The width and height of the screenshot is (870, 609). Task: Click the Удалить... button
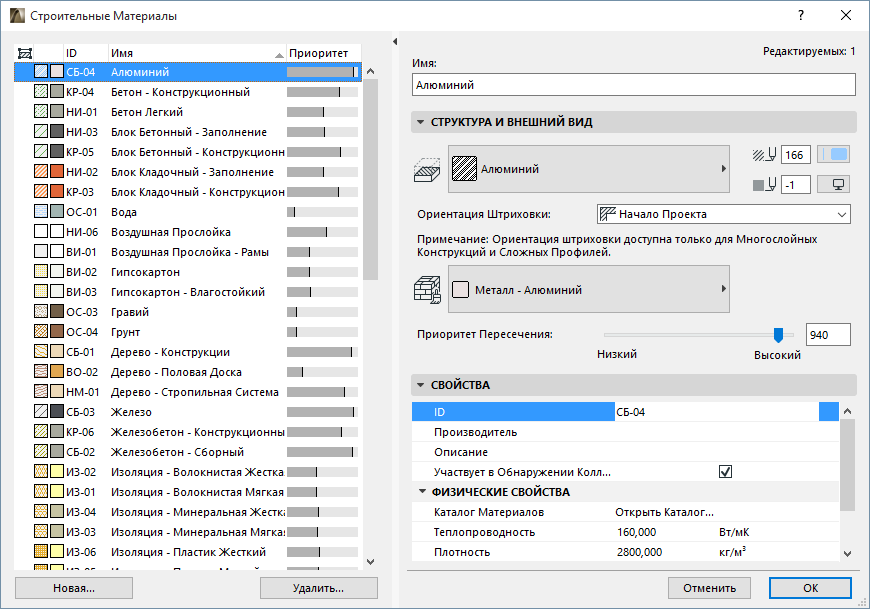click(318, 588)
